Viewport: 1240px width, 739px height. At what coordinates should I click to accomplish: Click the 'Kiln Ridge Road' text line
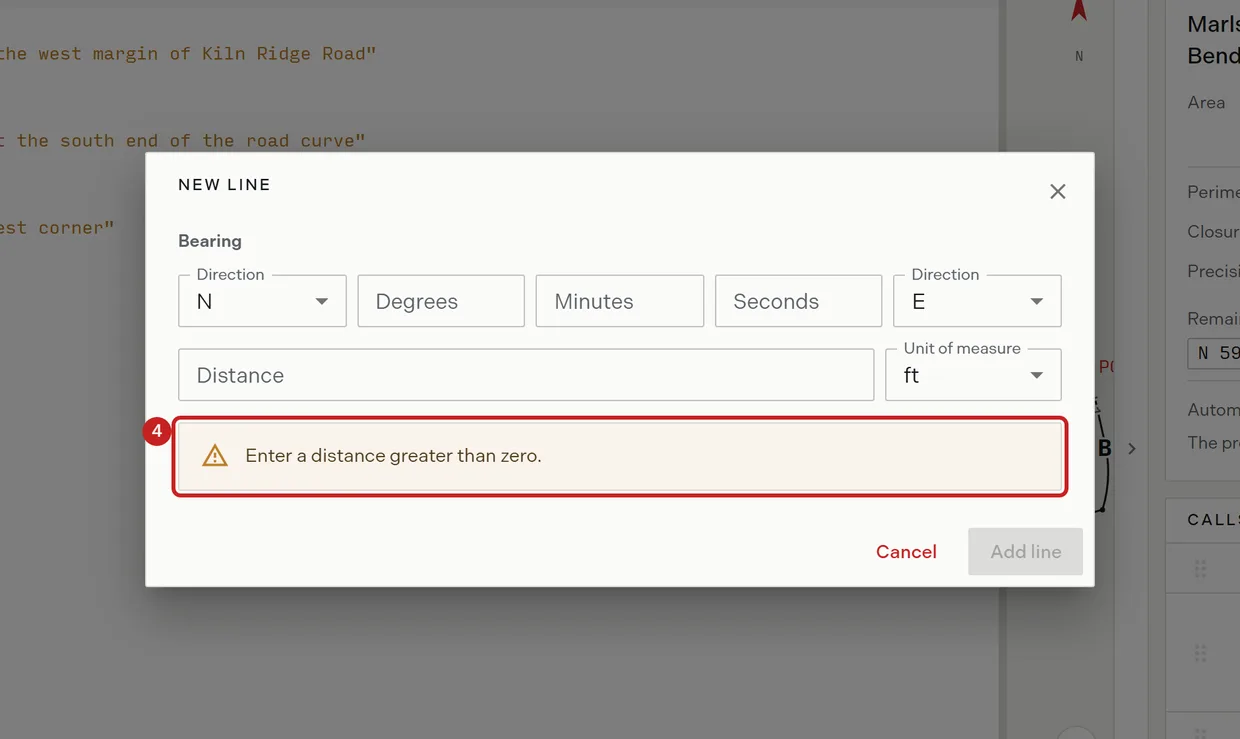click(x=188, y=54)
